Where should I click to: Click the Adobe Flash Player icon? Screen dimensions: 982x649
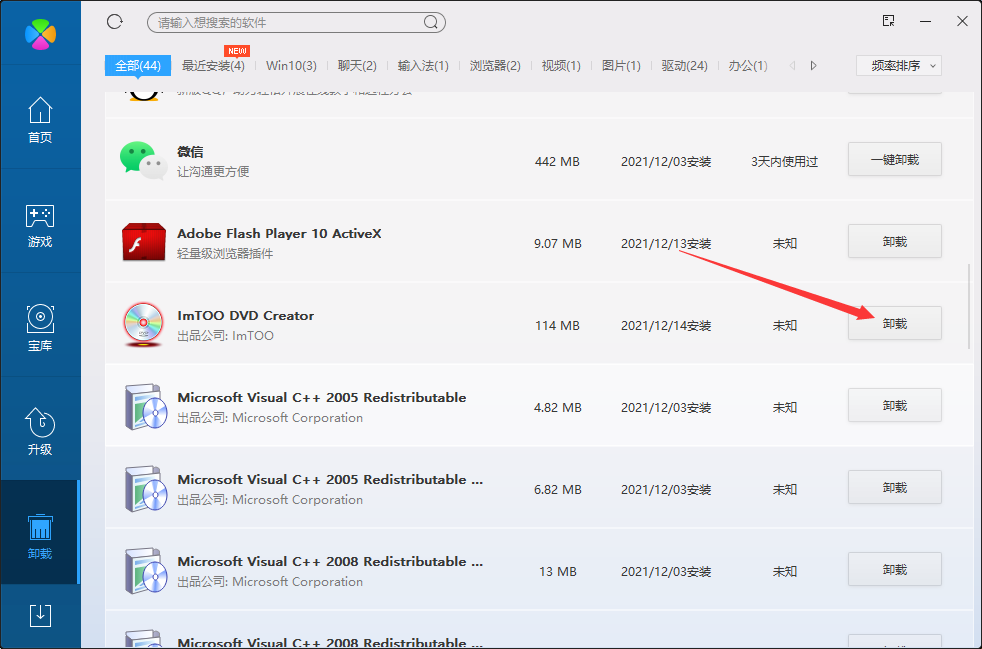(x=143, y=242)
